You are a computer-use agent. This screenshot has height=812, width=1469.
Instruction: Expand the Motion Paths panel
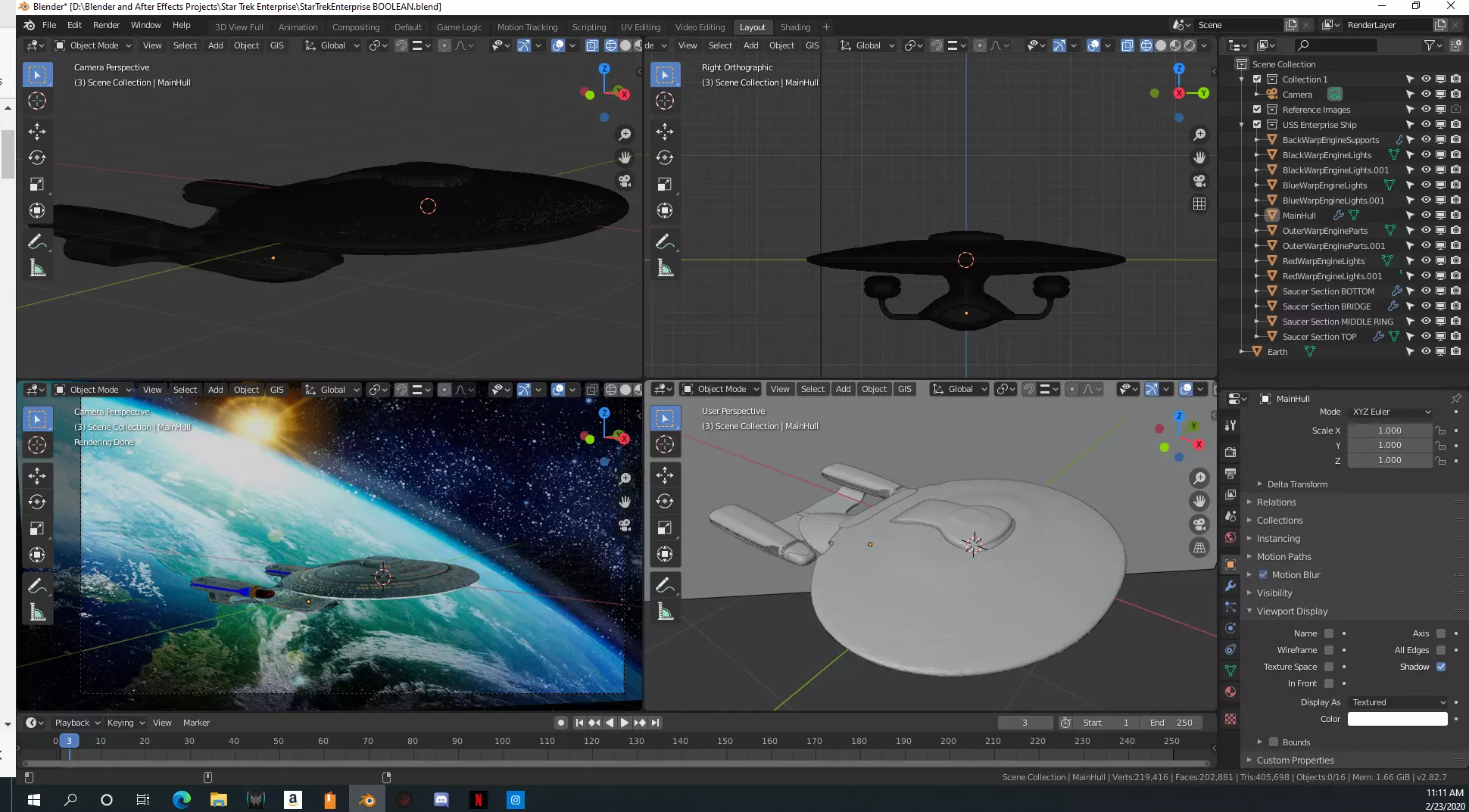pos(1283,557)
